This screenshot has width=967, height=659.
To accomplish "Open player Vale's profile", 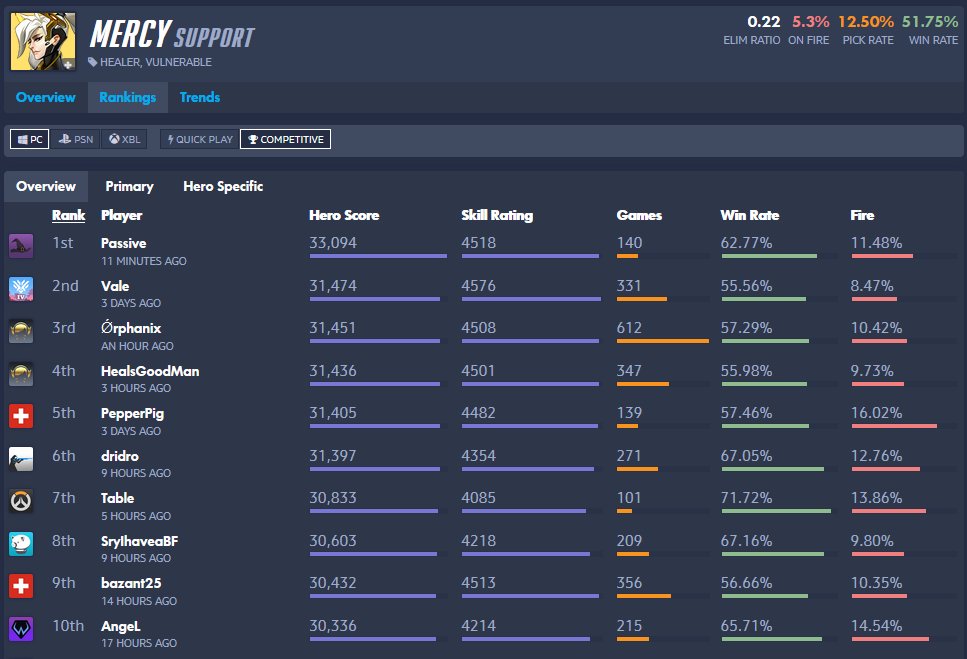I will coord(115,286).
